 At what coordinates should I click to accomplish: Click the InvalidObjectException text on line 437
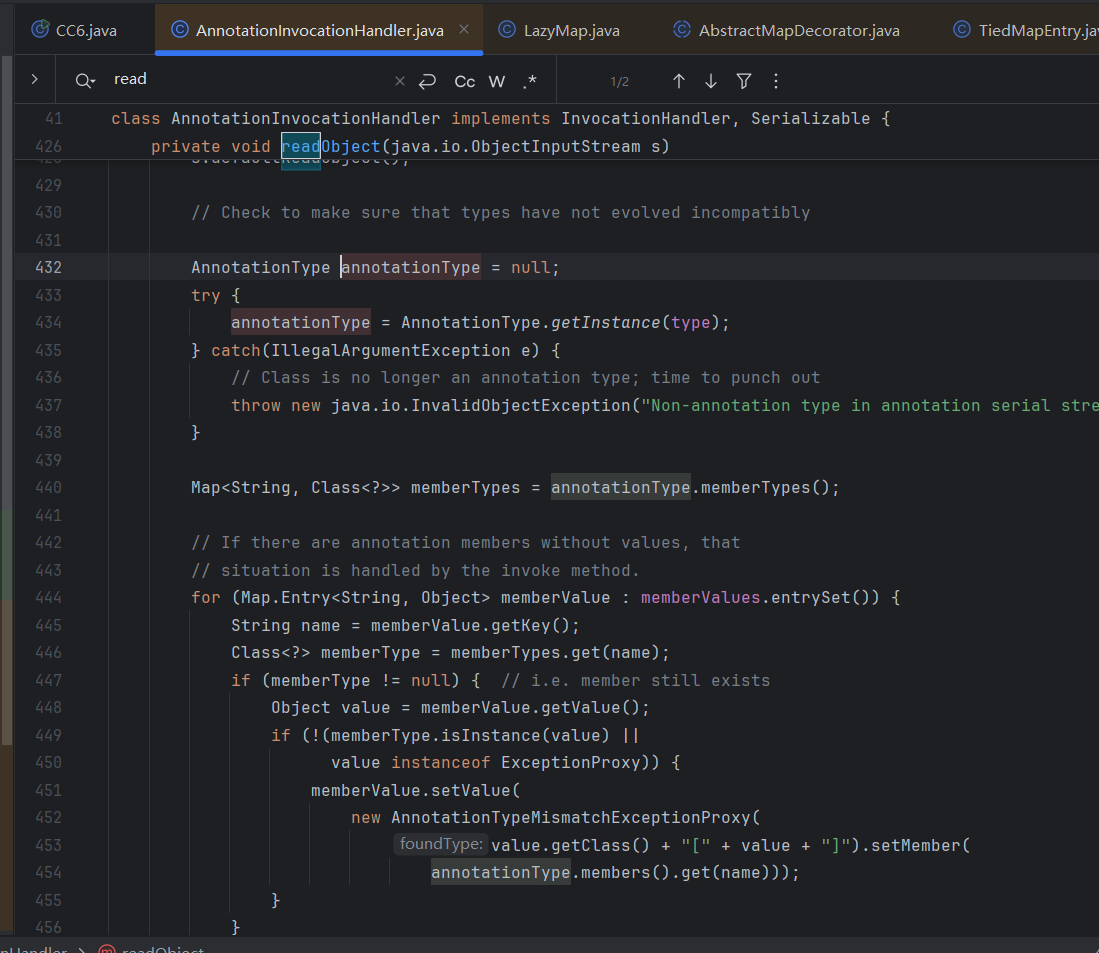[x=521, y=406]
